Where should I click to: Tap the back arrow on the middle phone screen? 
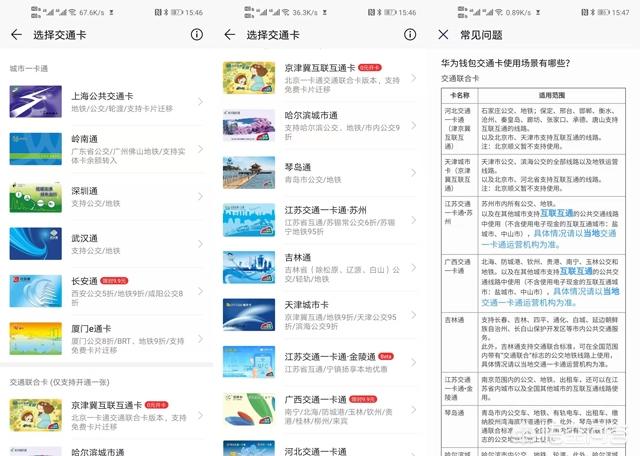click(x=230, y=35)
